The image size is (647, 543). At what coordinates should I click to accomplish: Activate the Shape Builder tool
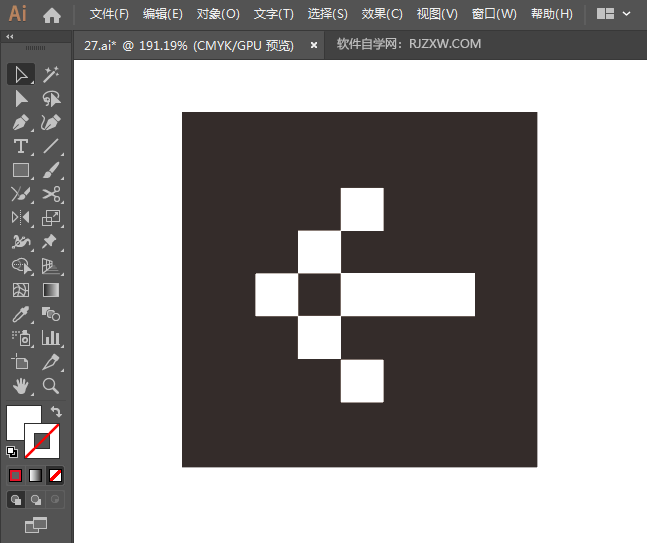click(21, 266)
